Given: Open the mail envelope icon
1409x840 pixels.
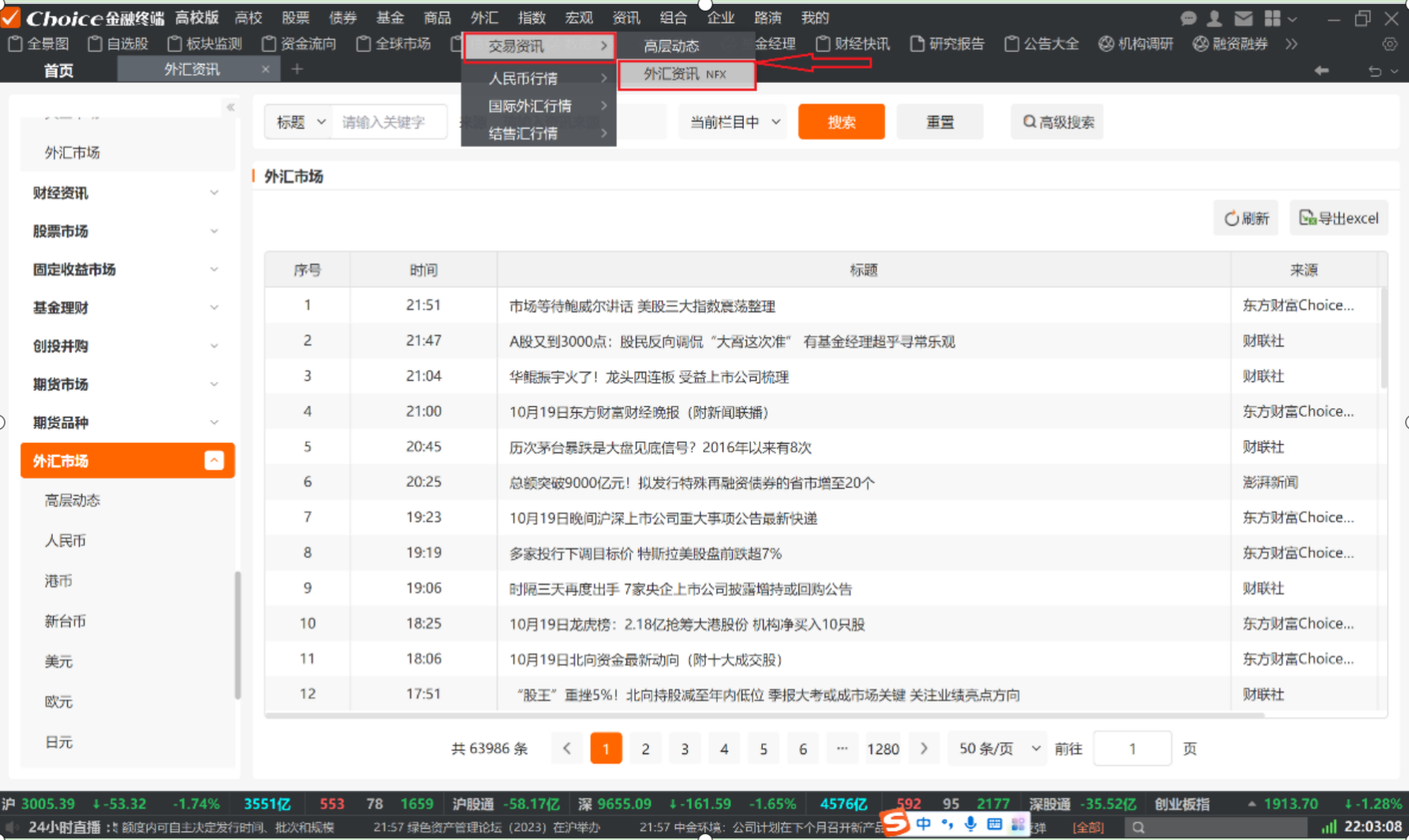Looking at the screenshot, I should pyautogui.click(x=1243, y=18).
